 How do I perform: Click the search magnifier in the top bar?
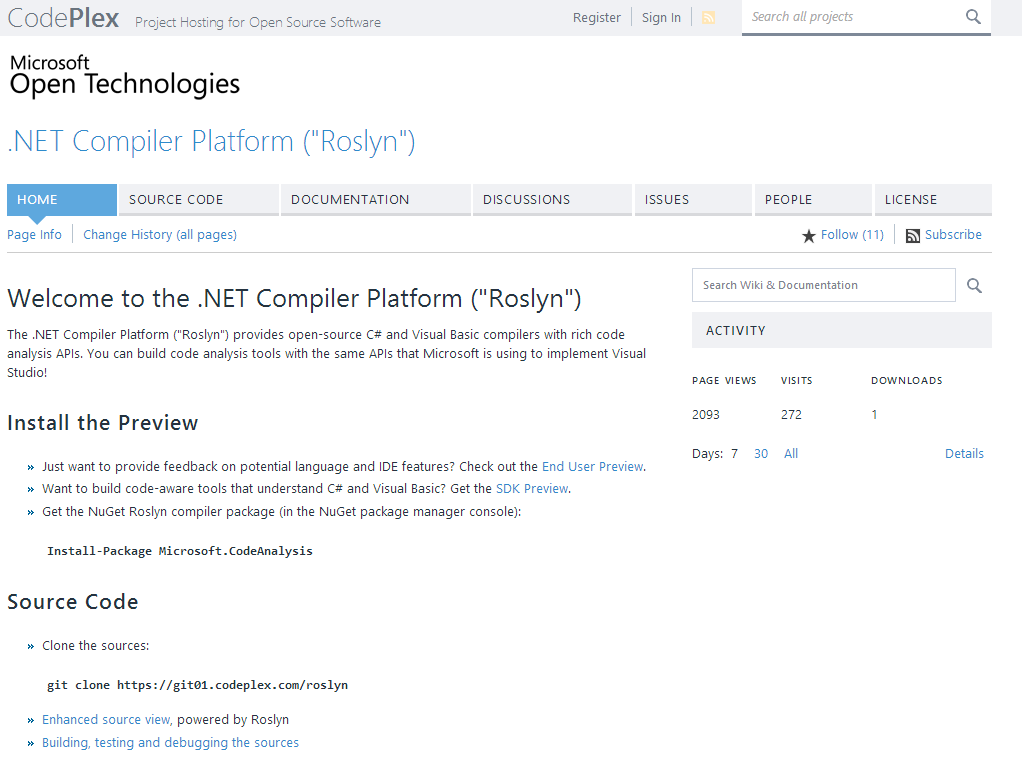pyautogui.click(x=972, y=17)
